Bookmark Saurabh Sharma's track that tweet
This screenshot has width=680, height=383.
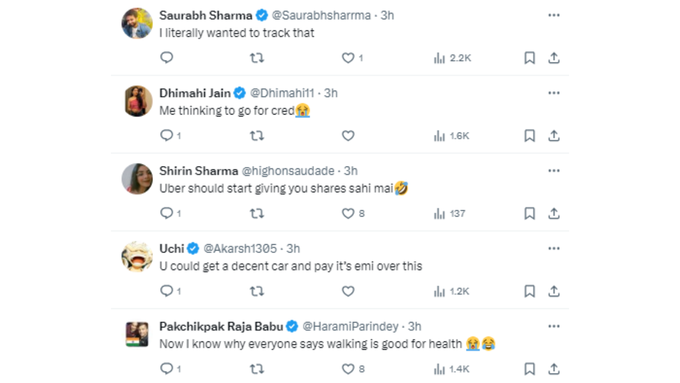529,58
